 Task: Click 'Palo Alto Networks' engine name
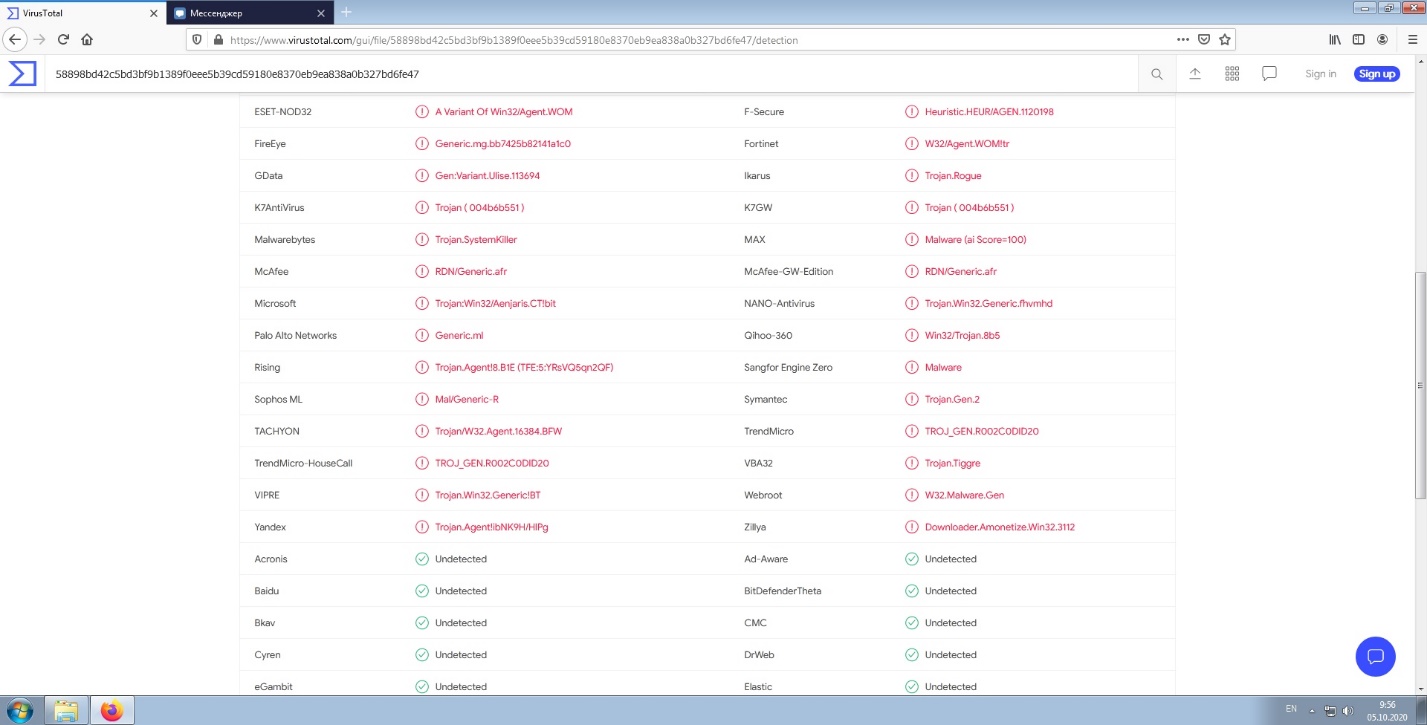coord(296,336)
